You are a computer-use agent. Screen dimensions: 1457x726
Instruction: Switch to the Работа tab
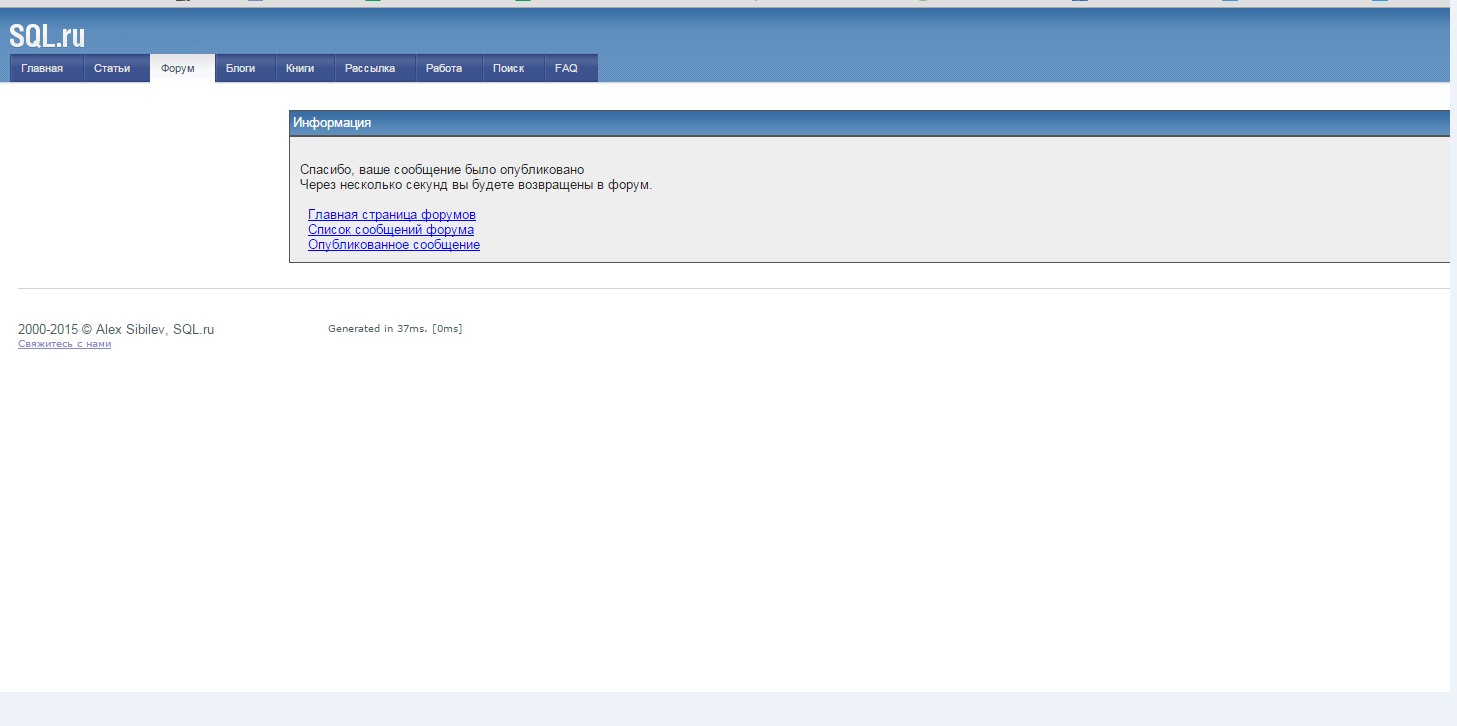pos(444,68)
